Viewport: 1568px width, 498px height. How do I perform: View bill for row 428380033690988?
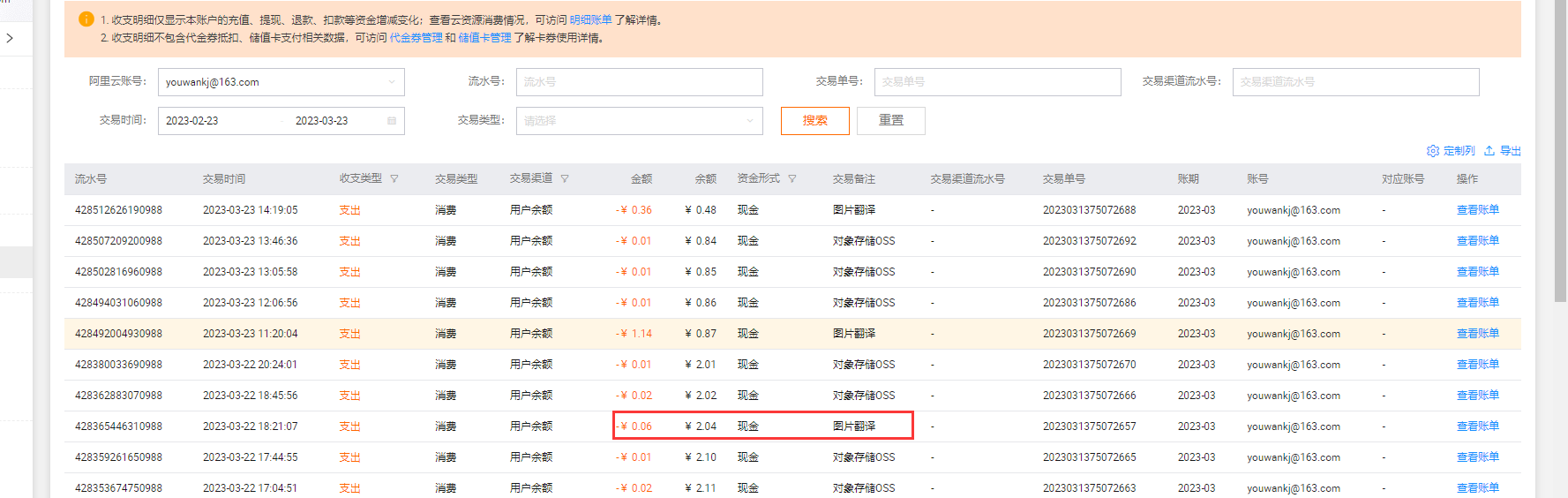(x=1478, y=365)
